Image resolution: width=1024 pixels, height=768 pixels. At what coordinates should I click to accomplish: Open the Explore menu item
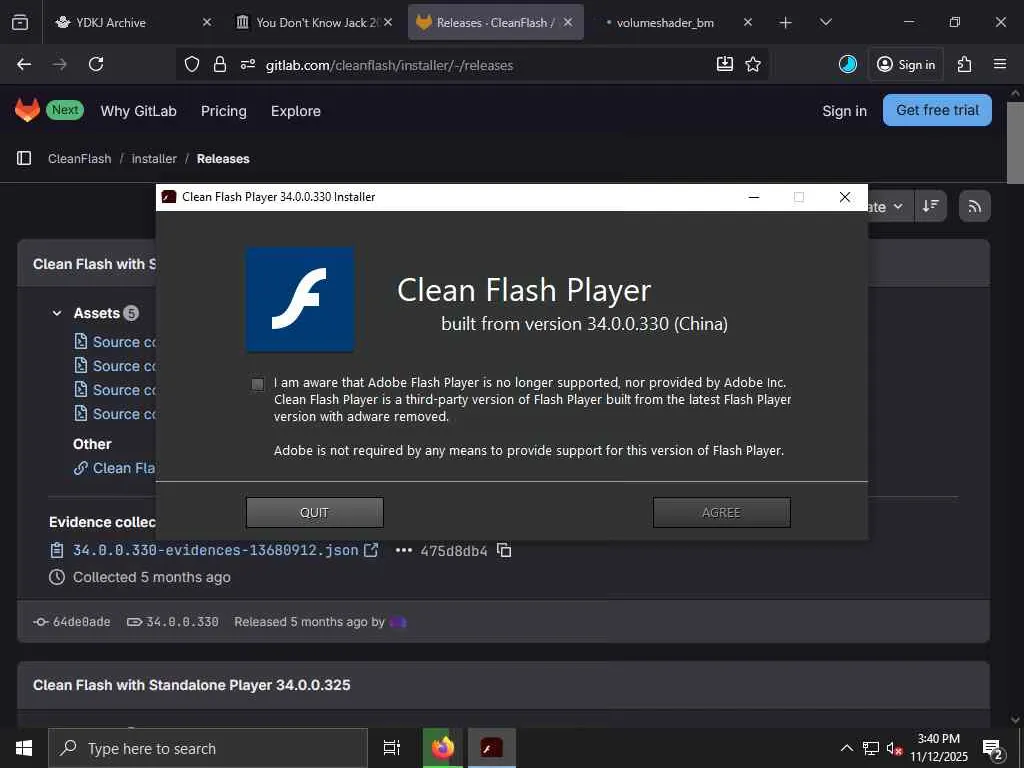[296, 111]
